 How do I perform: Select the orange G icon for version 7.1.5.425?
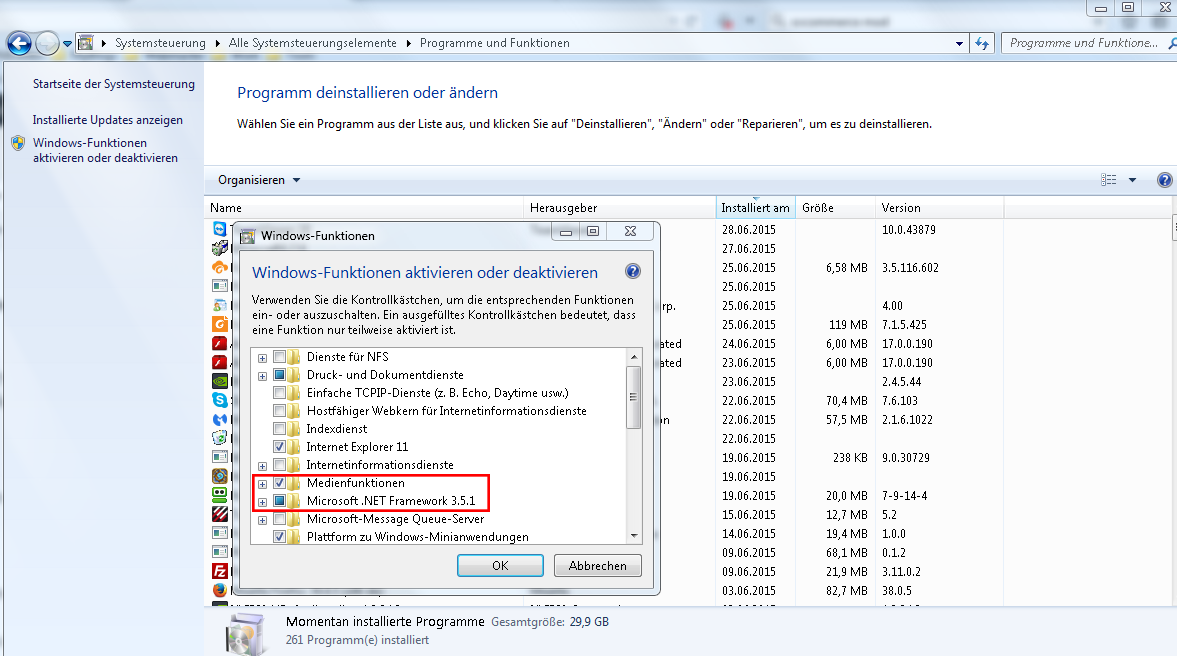(220, 324)
